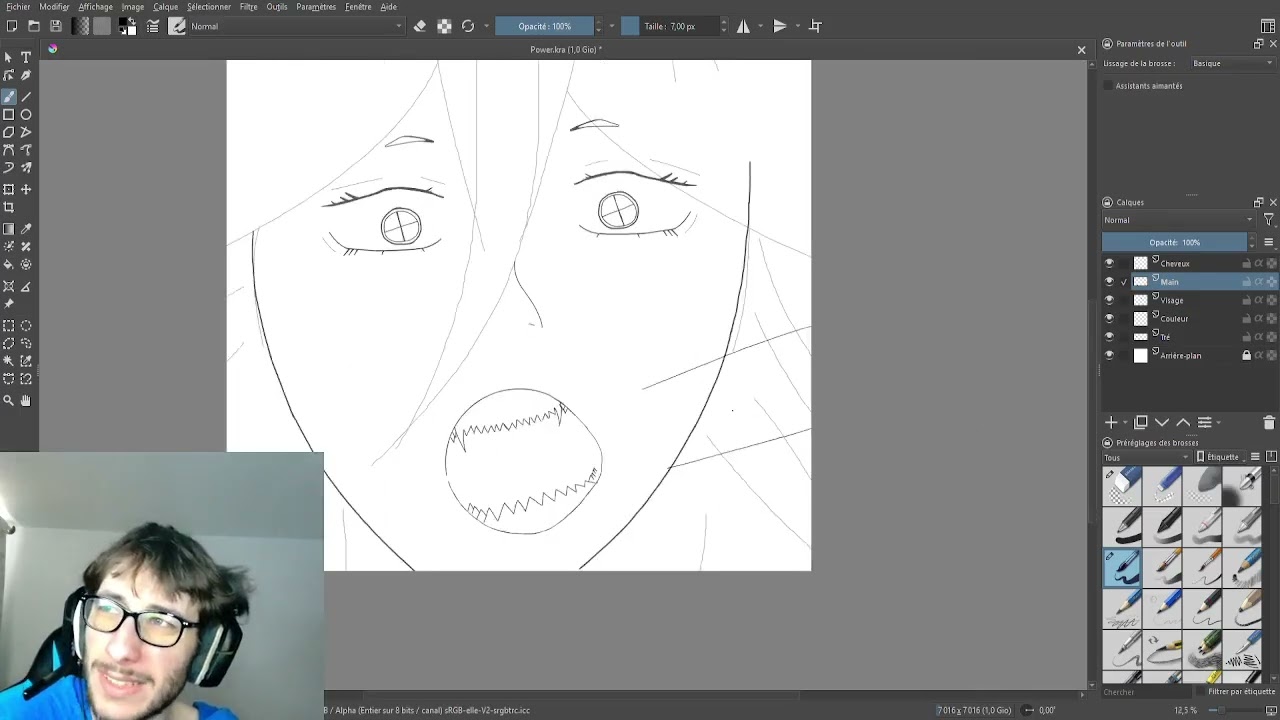This screenshot has width=1280, height=720.
Task: Enable vertical mirror tool
Action: [779, 26]
